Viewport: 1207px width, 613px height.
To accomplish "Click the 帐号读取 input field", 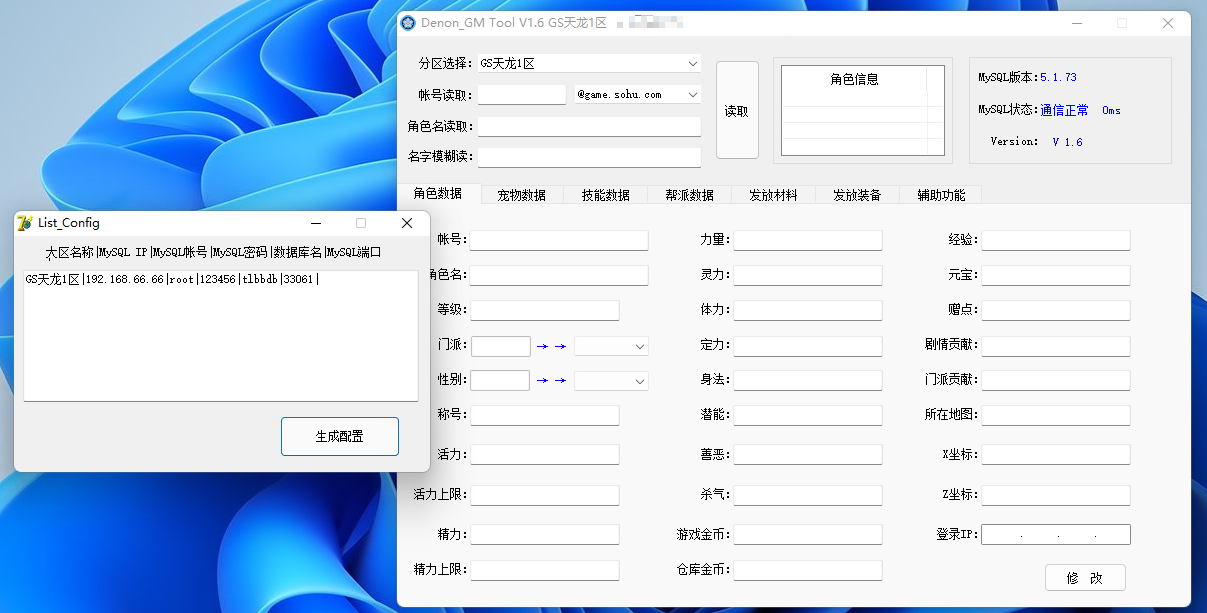I will (x=521, y=94).
